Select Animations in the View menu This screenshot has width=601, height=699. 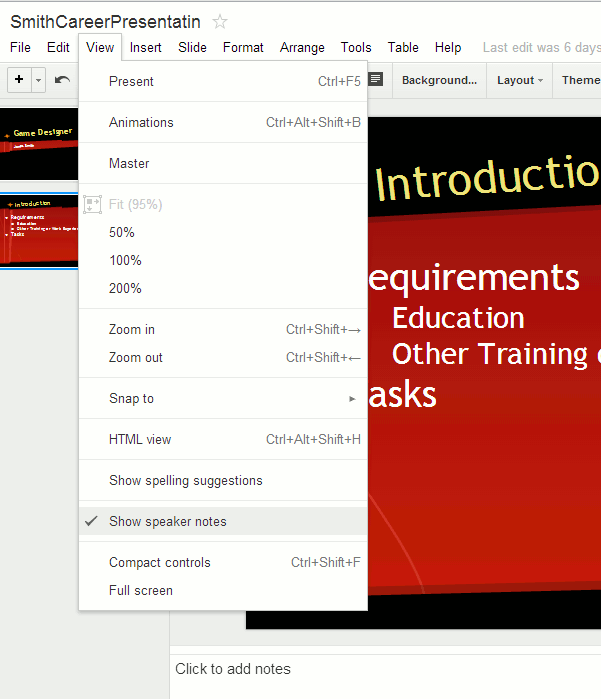click(223, 123)
